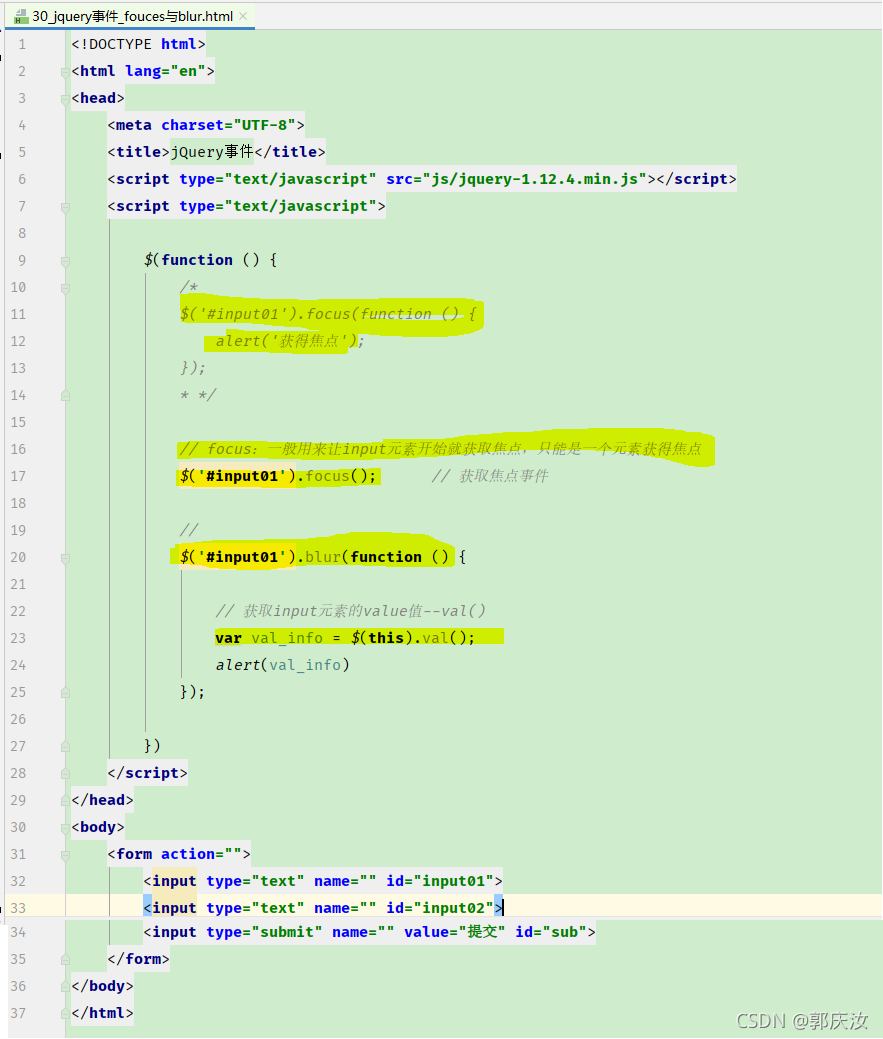This screenshot has width=883, height=1039.
Task: Click line number 1 in the gutter
Action: pyautogui.click(x=23, y=44)
